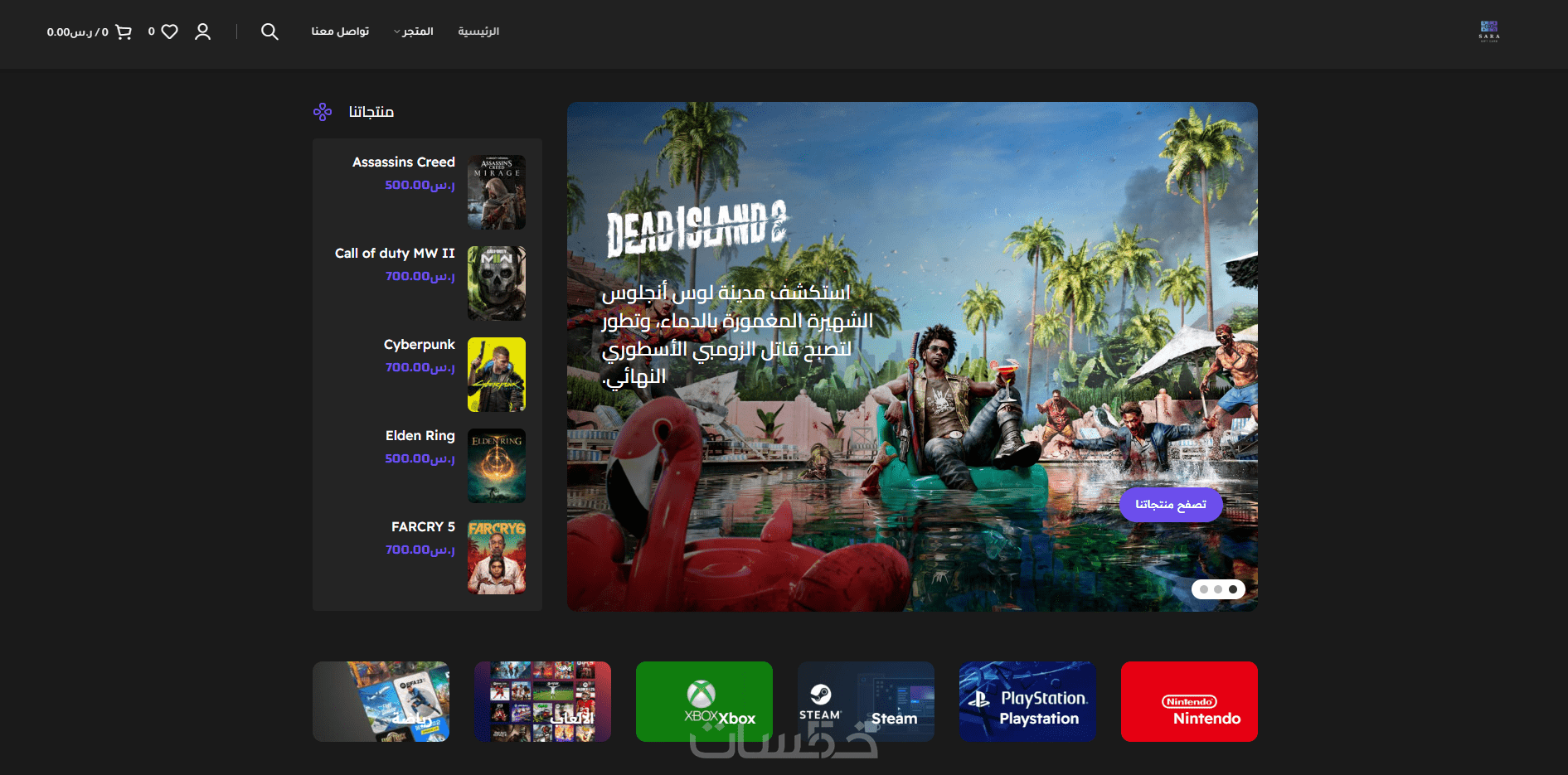Click the Call of duty MW II price
Viewport: 1568px width, 775px height.
point(420,276)
